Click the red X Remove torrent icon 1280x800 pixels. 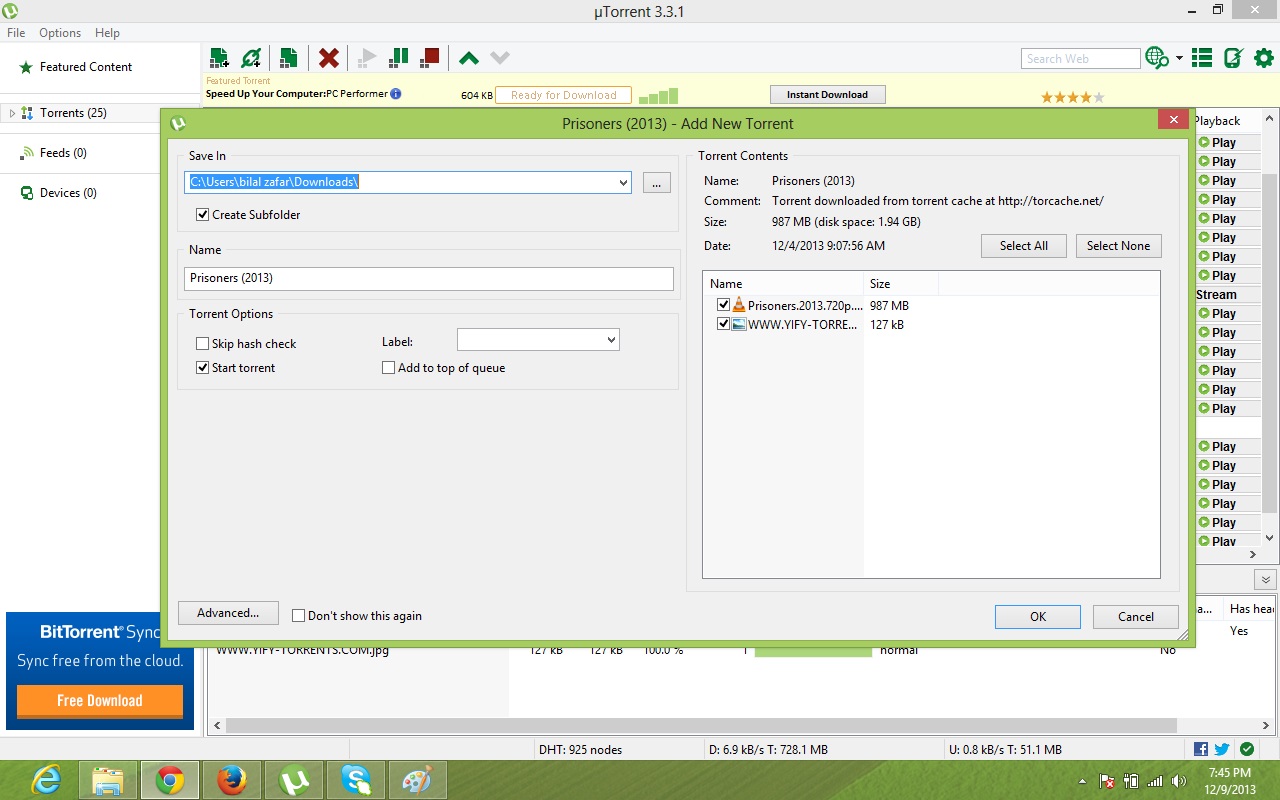click(329, 58)
